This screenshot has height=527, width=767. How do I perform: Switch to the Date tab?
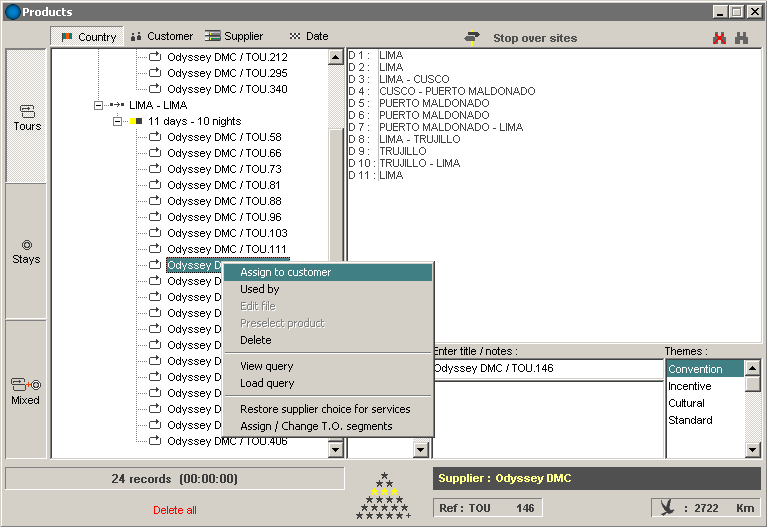tap(308, 36)
